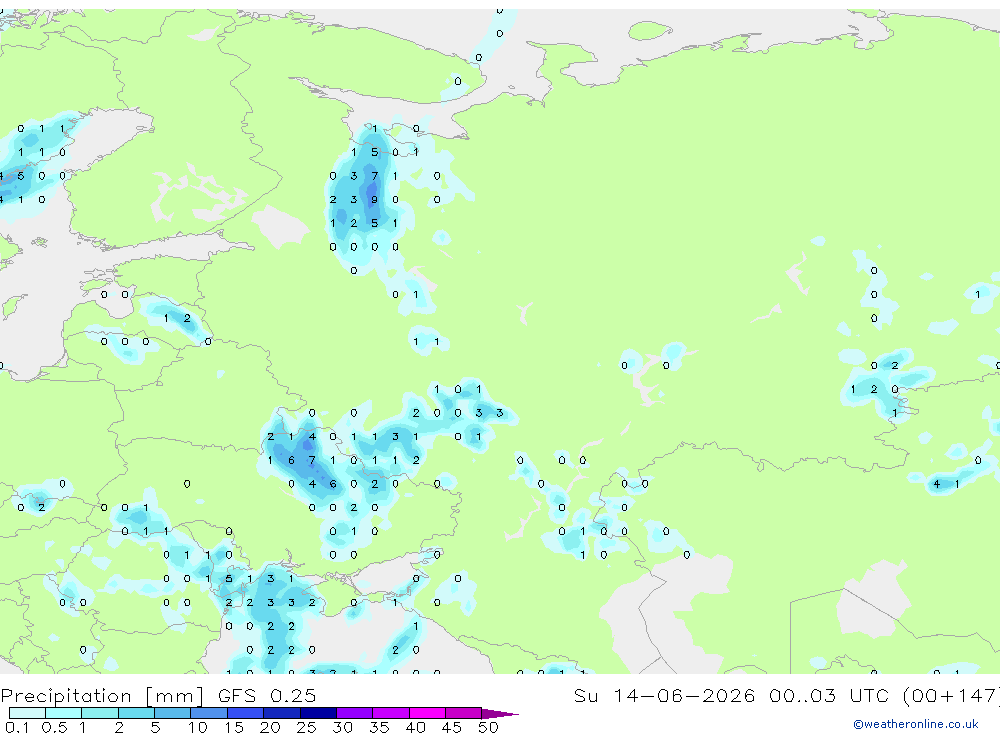Screen dimensions: 1000x733
Task: Click the 0.5–1 mm legend color box
Action: tap(64, 713)
